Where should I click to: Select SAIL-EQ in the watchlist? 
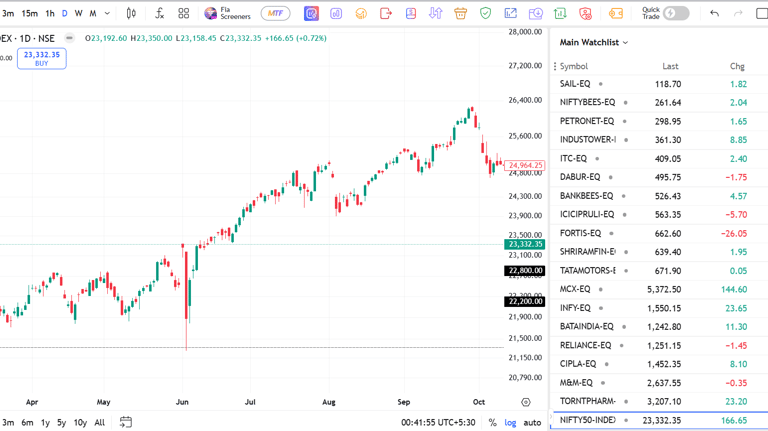[x=659, y=84]
